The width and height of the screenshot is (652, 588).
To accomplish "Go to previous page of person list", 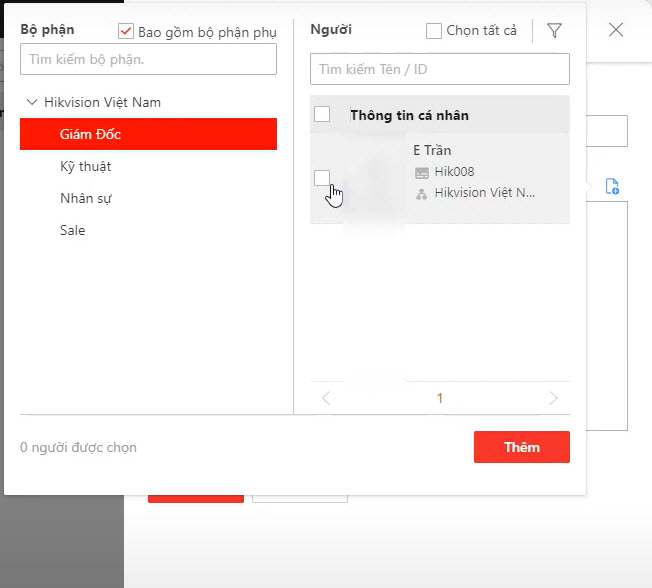I will click(x=325, y=398).
